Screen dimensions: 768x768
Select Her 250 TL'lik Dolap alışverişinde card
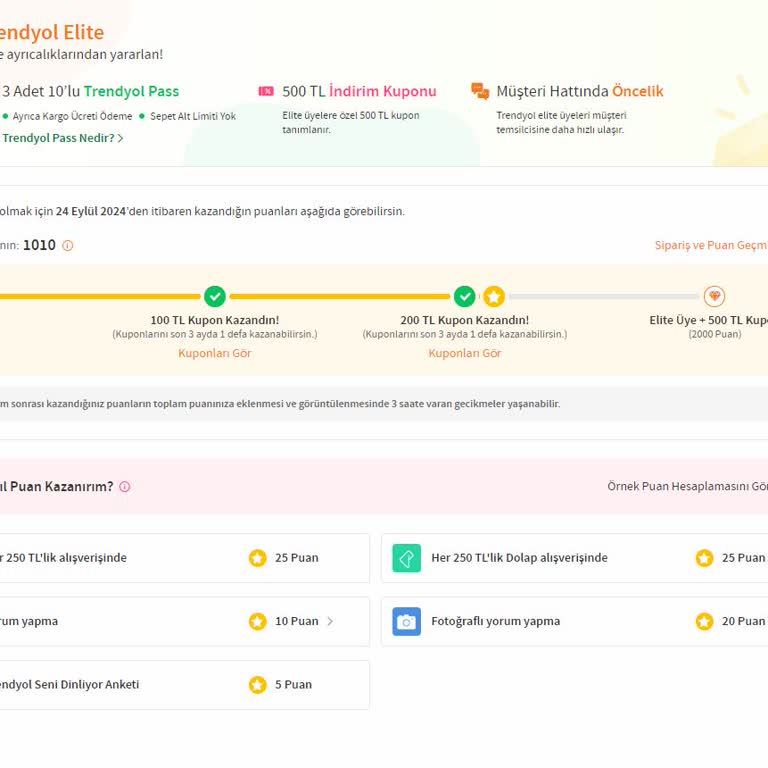[575, 558]
